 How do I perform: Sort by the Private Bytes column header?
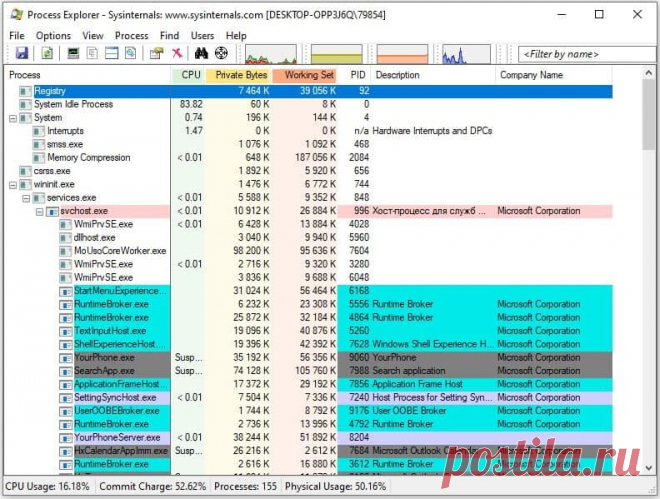tap(238, 75)
